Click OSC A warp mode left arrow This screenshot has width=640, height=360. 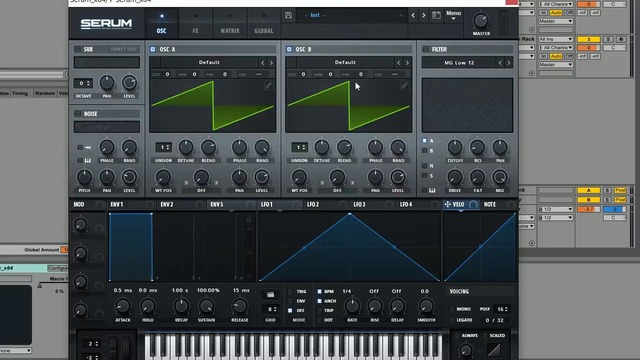click(187, 183)
